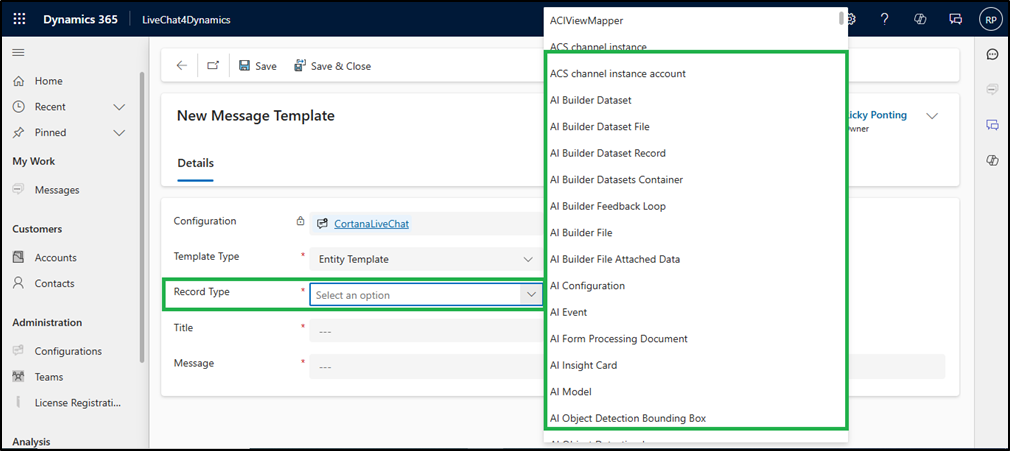Open the form in a new window
The width and height of the screenshot is (1010, 451).
point(213,66)
